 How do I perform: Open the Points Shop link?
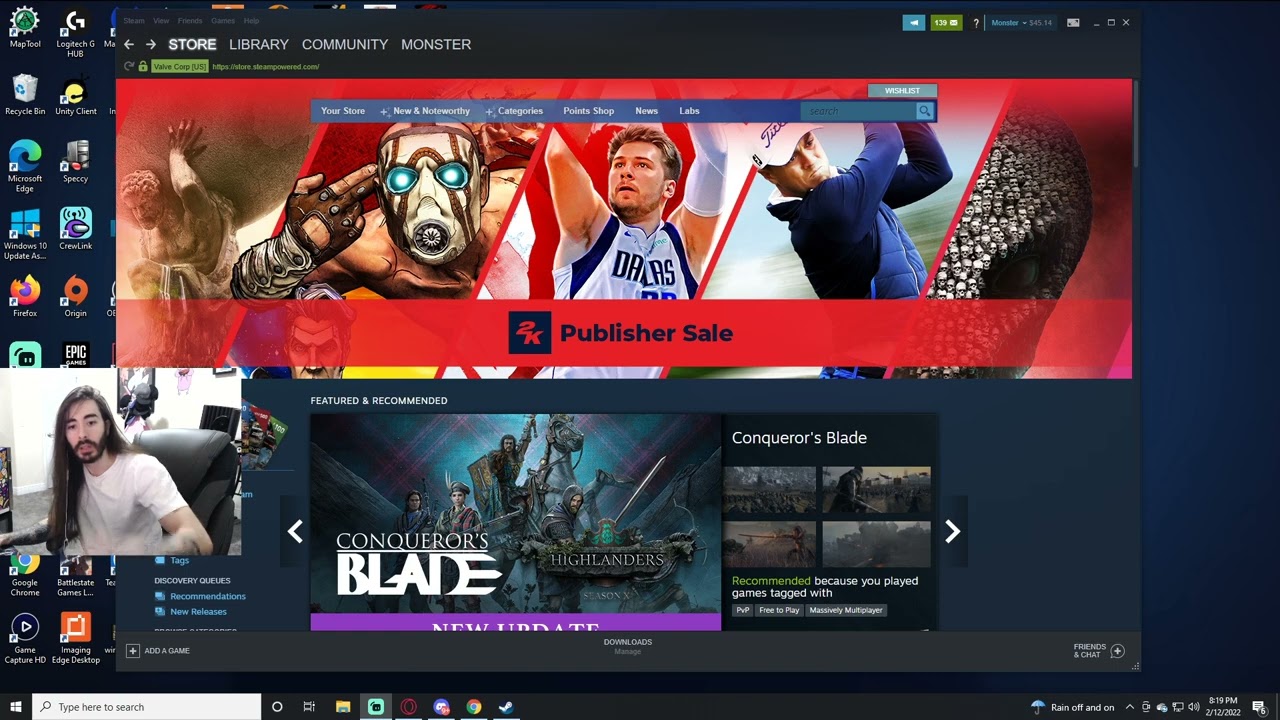588,111
